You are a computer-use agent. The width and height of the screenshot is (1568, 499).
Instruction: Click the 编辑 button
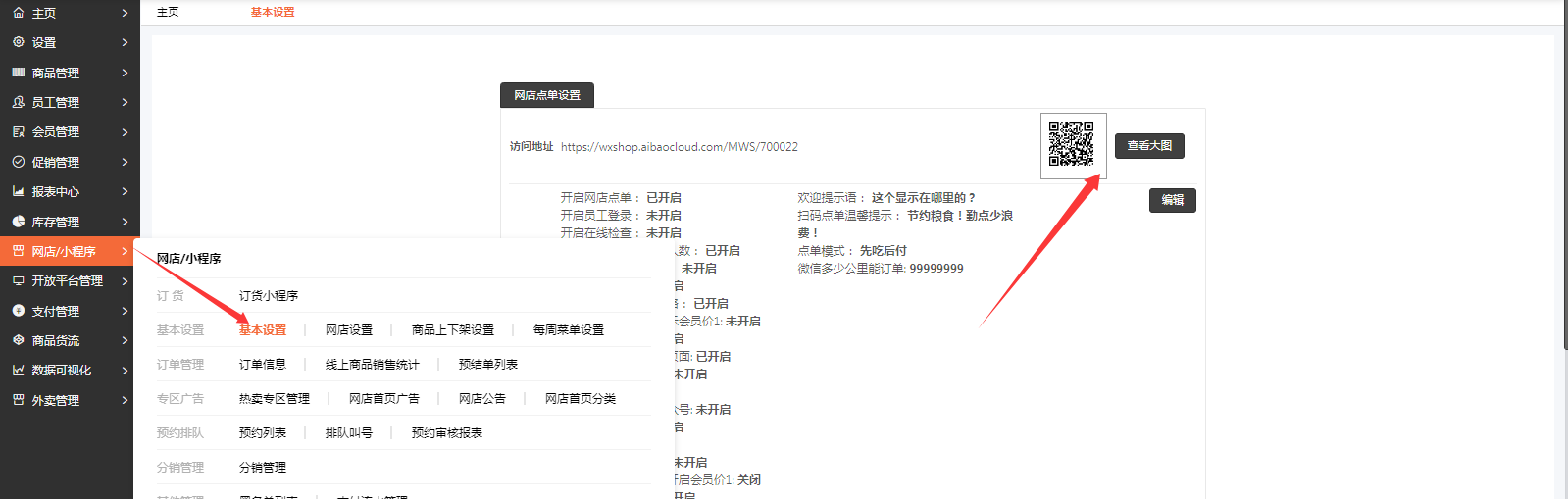point(1172,200)
